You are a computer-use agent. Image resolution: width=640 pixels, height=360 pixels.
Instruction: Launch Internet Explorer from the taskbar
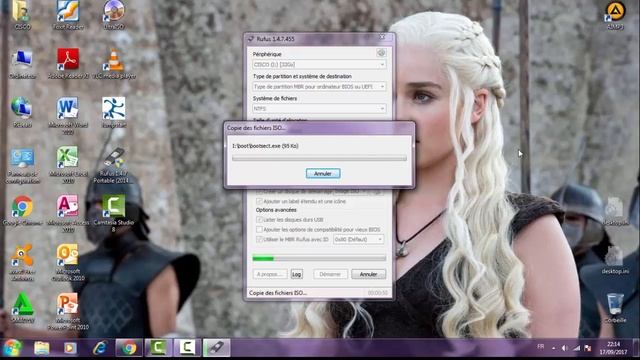tap(99, 348)
